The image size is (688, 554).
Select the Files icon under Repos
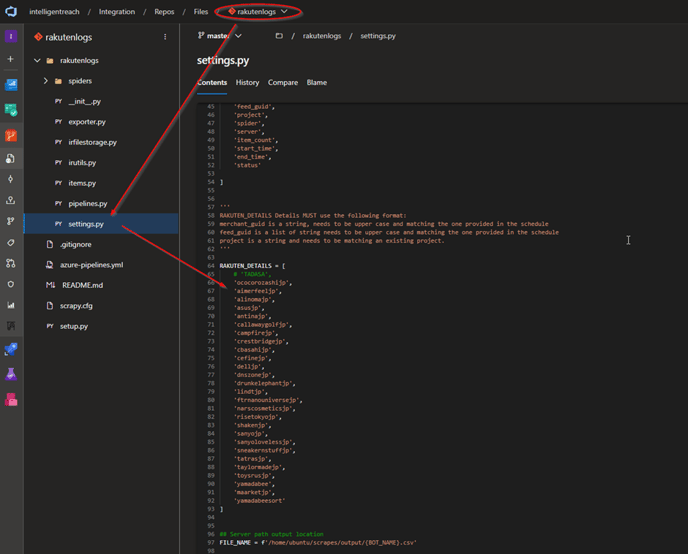(11, 158)
